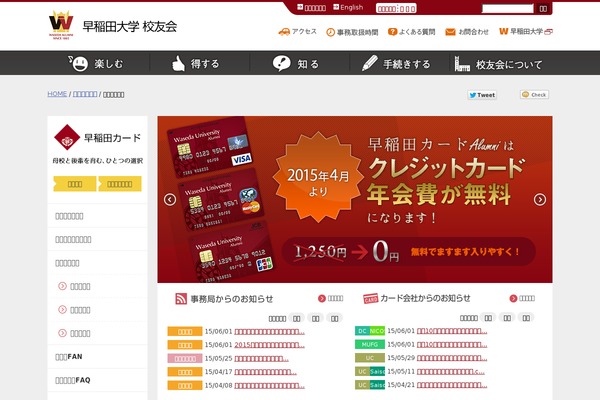This screenshot has width=600, height=400.
Task: Open the UC Saison 15/04/21 news link
Action: tap(452, 385)
